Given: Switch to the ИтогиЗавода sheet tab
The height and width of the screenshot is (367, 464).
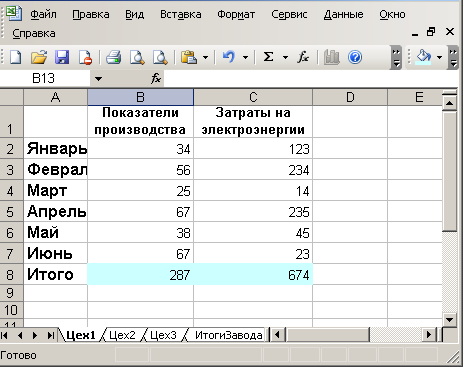Looking at the screenshot, I should (x=229, y=335).
